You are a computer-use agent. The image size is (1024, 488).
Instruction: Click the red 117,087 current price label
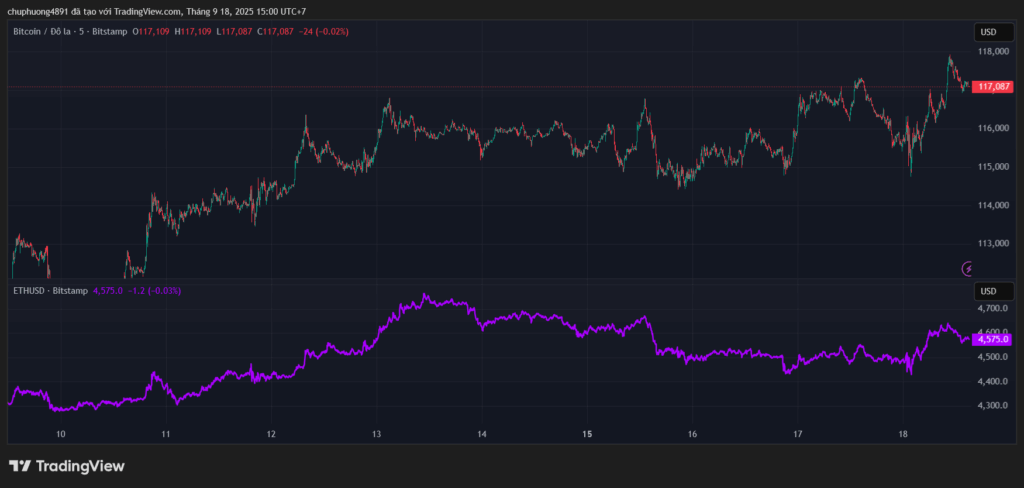(x=993, y=87)
